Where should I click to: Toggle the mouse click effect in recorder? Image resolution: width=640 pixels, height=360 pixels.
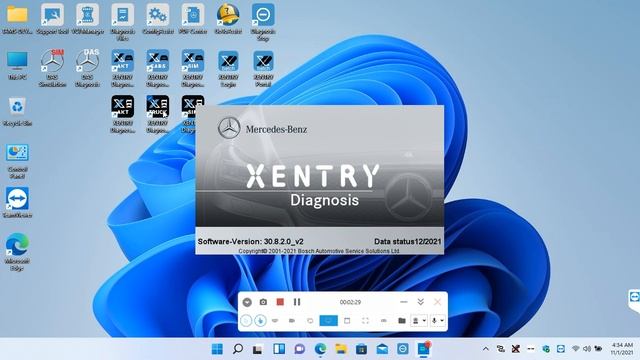tap(260, 321)
